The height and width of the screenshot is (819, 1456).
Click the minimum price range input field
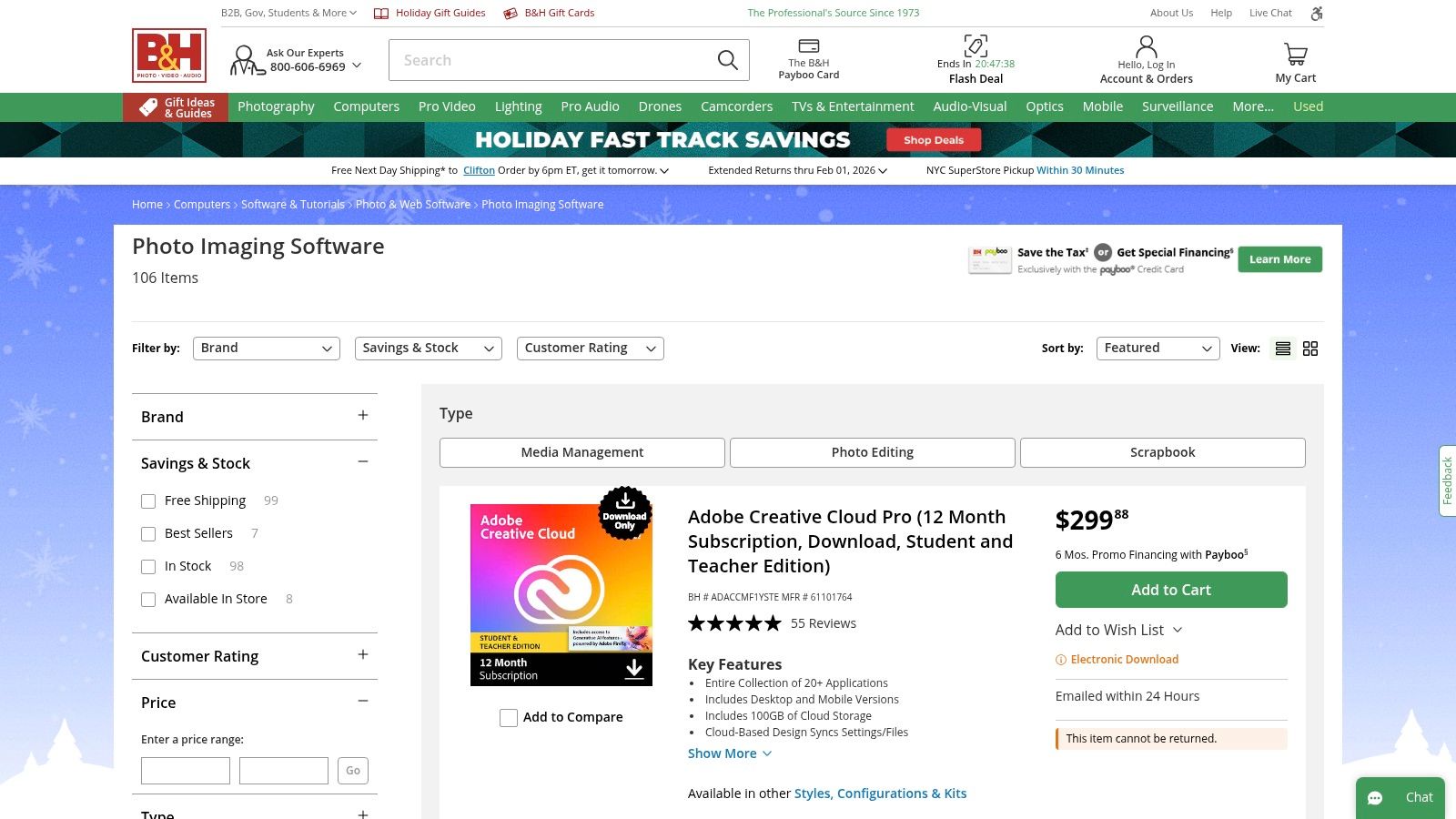click(x=185, y=770)
